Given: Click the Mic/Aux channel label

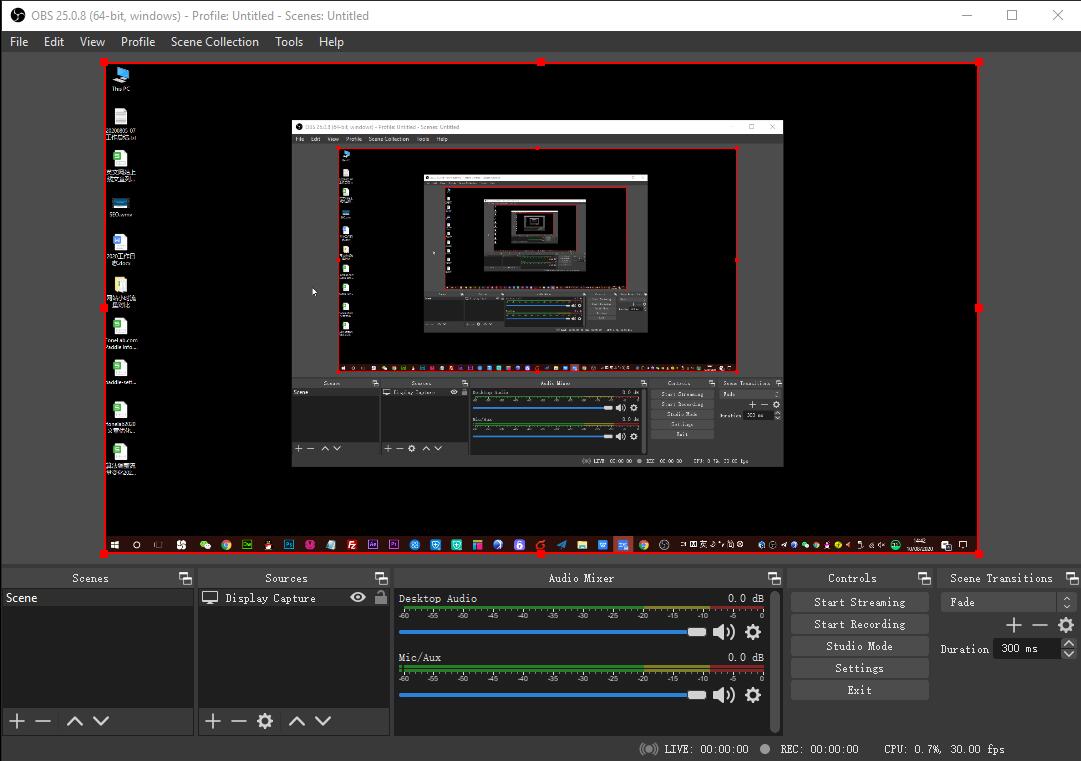Looking at the screenshot, I should coord(420,658).
